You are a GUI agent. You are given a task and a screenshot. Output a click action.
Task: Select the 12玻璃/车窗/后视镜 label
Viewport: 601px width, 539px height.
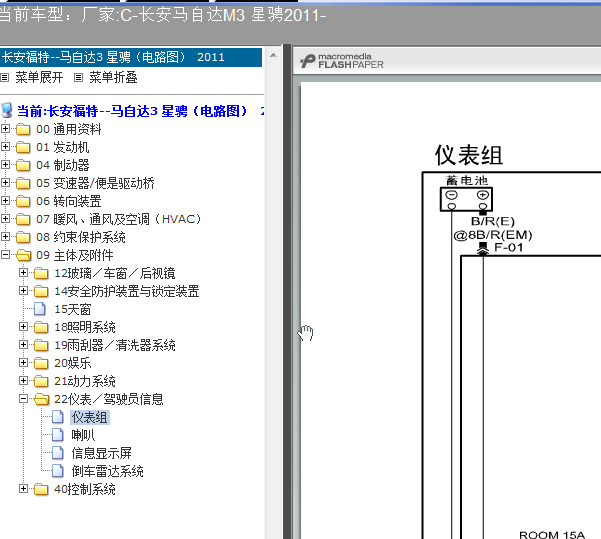tap(115, 273)
